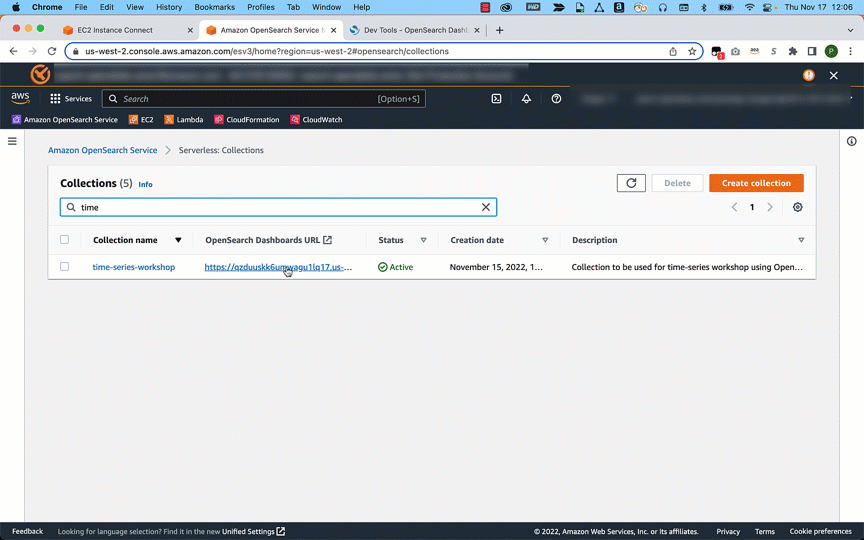Open Cookie preferences in footer

[820, 531]
